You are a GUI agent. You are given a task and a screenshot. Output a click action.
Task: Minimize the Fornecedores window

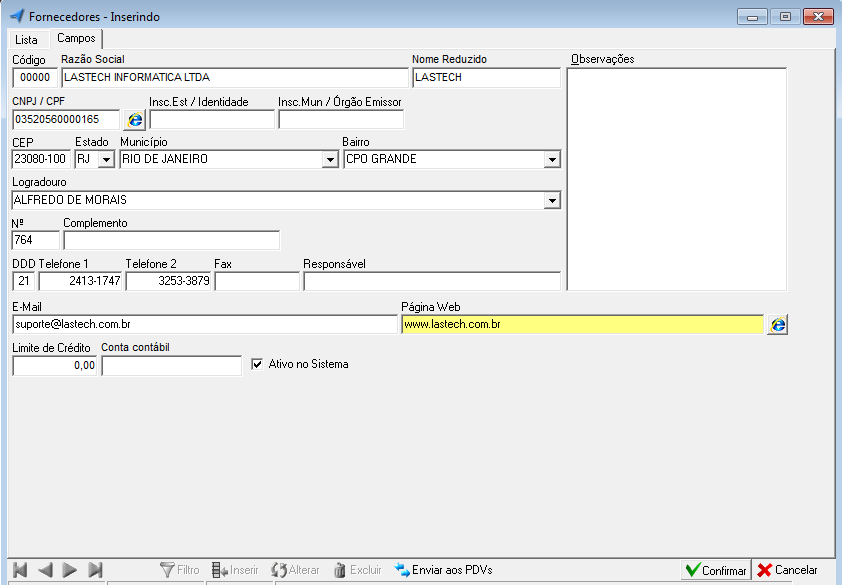click(x=752, y=17)
